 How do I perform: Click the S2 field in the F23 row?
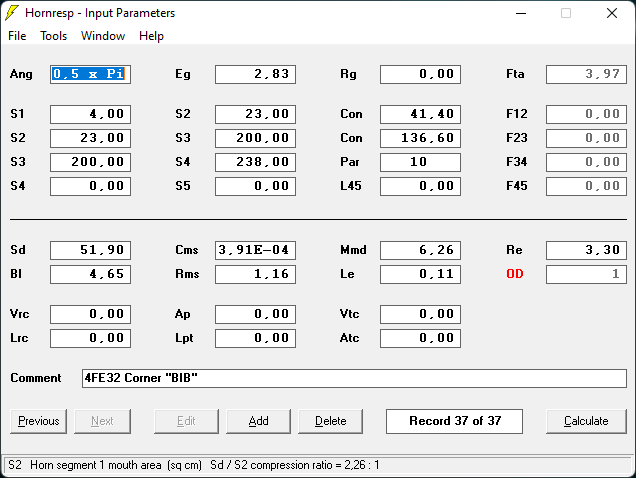tap(90, 138)
